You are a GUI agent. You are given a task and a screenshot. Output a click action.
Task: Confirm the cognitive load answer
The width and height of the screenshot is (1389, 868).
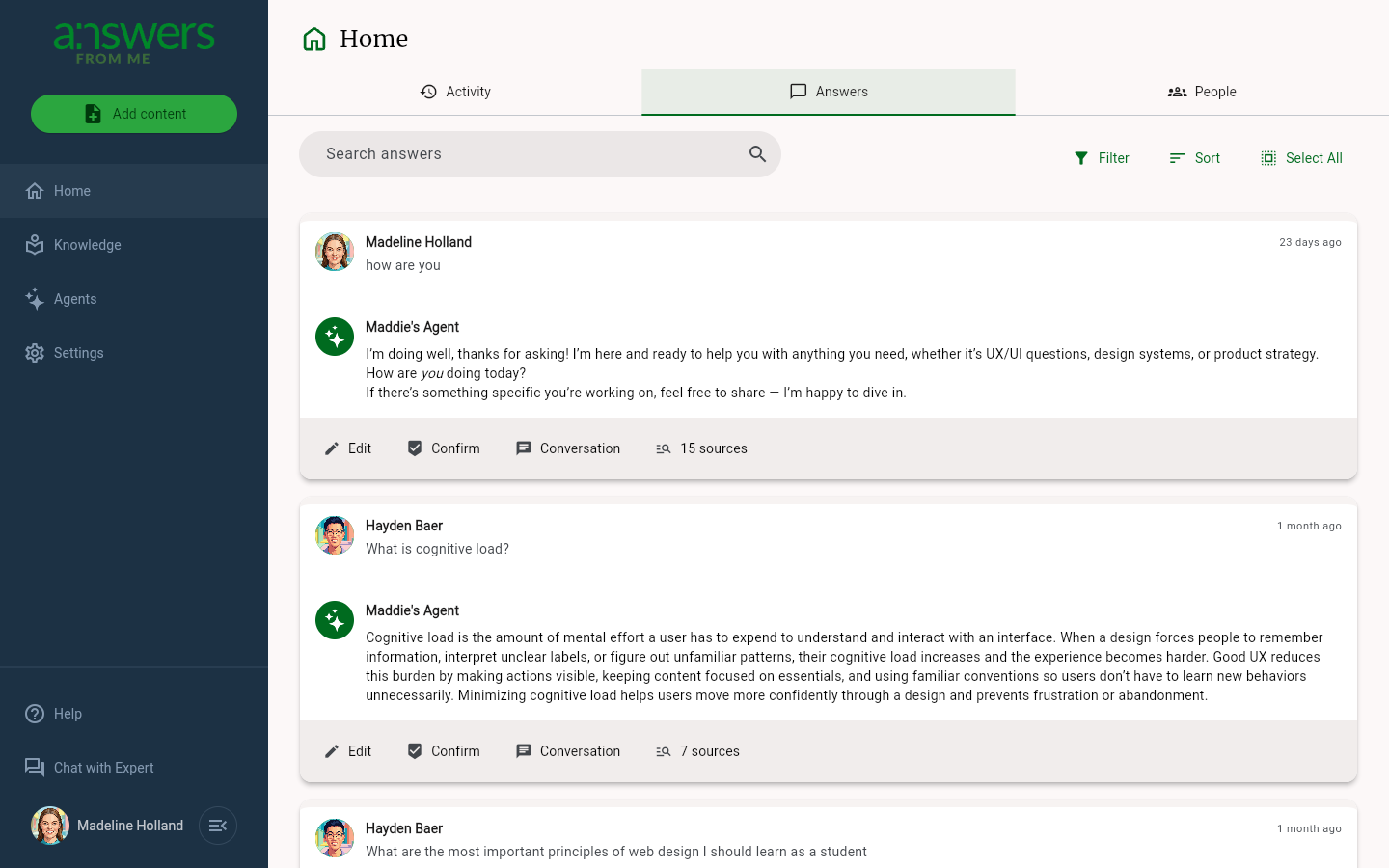pos(444,751)
